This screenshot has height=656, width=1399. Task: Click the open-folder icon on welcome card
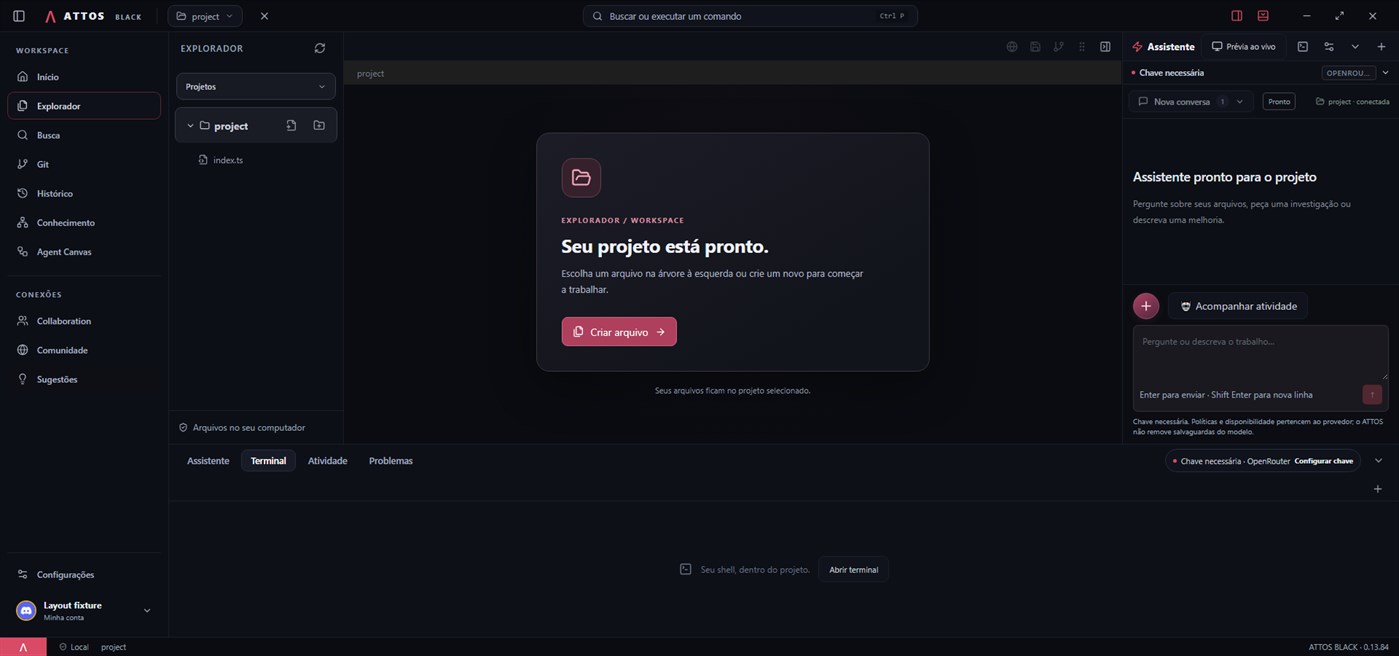[x=581, y=178]
